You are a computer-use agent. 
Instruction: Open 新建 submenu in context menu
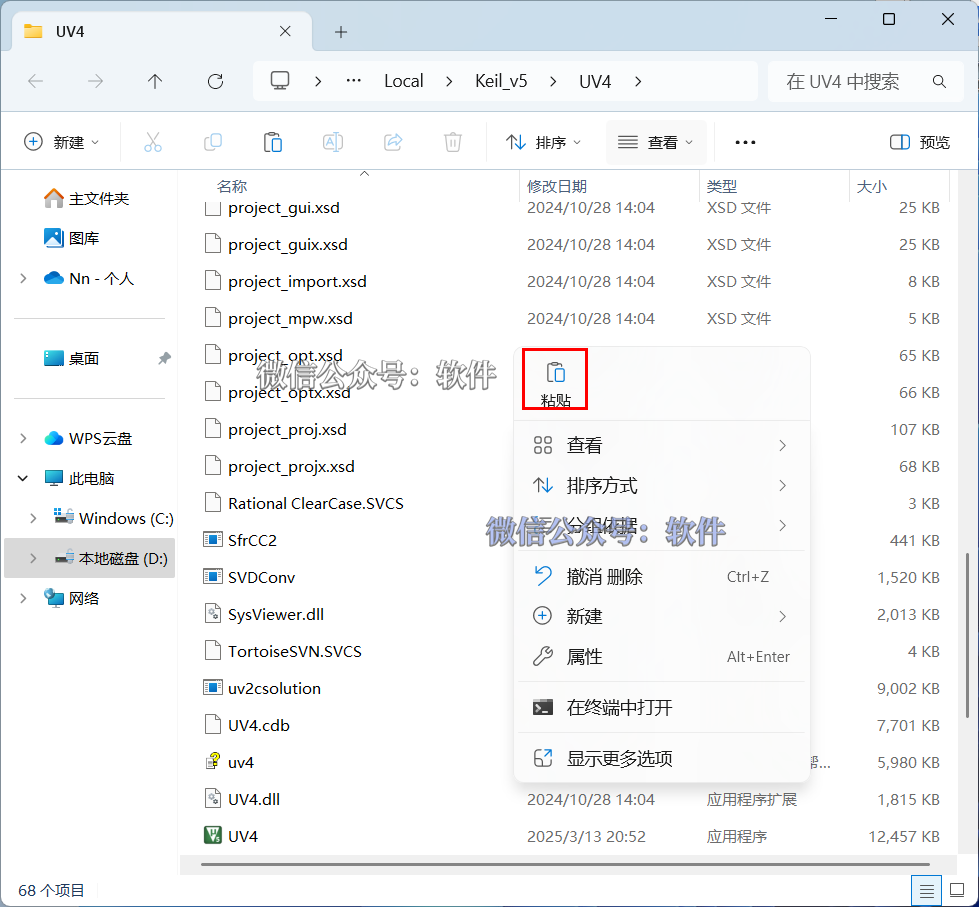[661, 616]
